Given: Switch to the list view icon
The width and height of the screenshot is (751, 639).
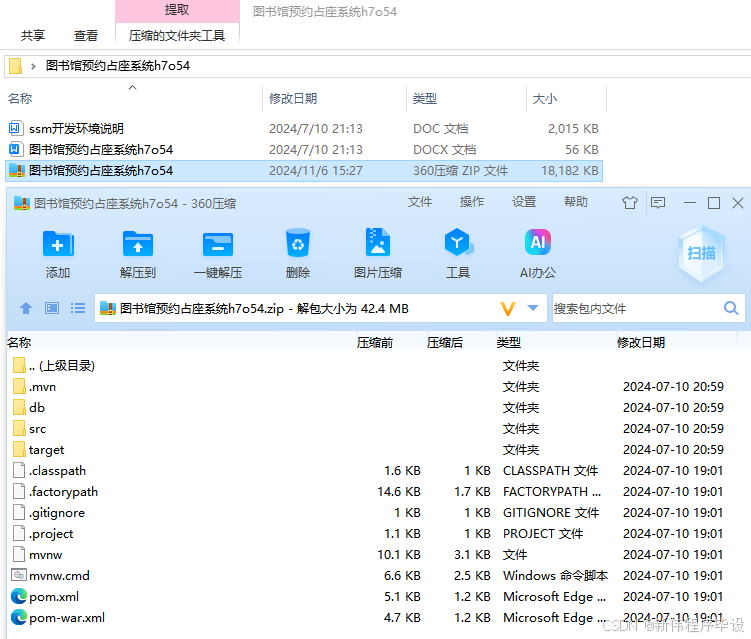Looking at the screenshot, I should 78,308.
